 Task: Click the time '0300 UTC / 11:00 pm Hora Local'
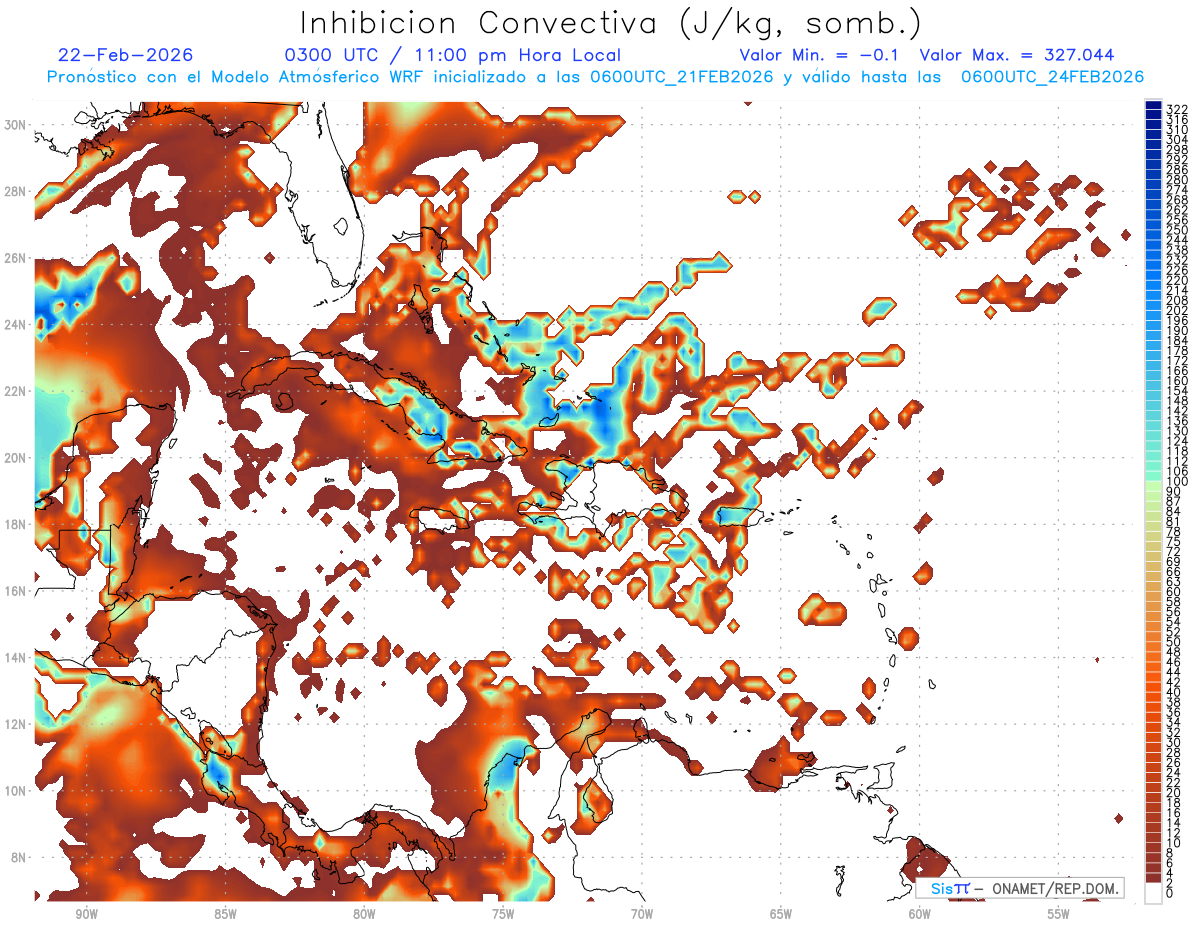(x=453, y=56)
